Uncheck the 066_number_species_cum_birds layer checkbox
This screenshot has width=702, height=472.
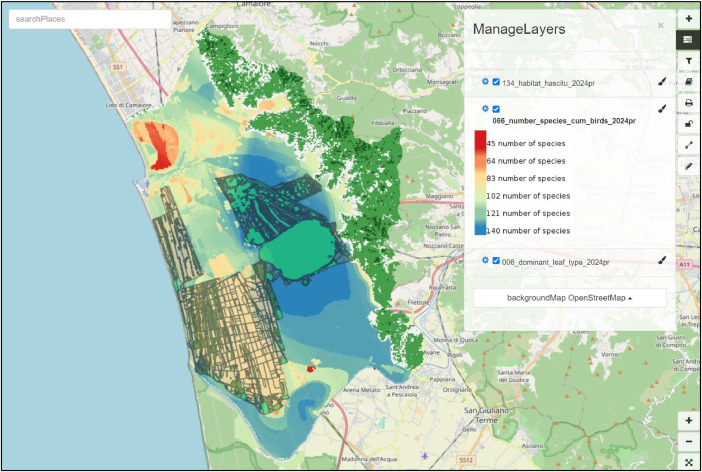tap(496, 109)
